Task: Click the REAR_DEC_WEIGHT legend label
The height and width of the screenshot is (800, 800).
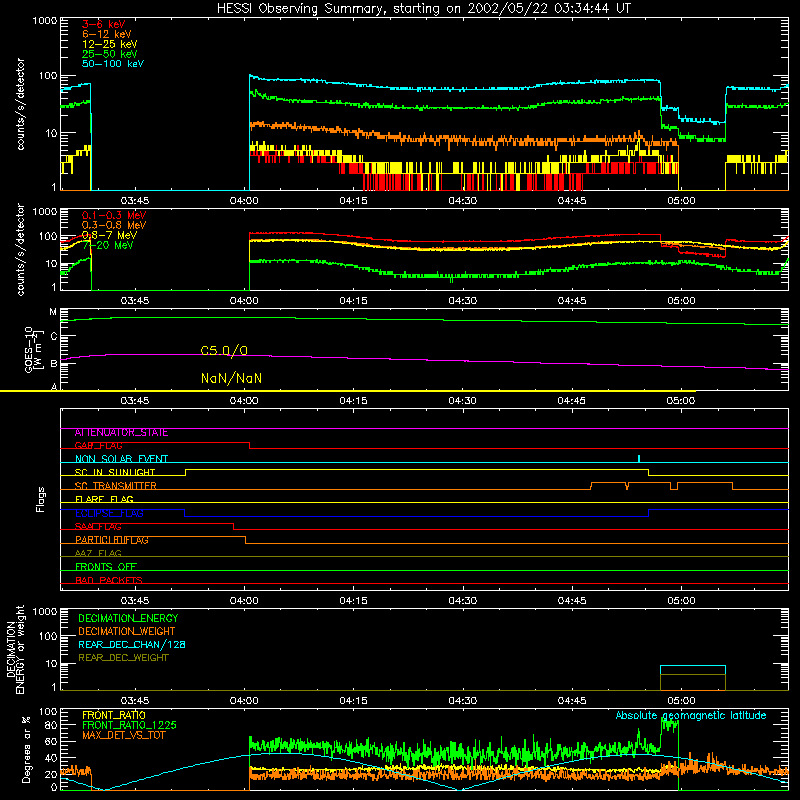Action: point(123,658)
